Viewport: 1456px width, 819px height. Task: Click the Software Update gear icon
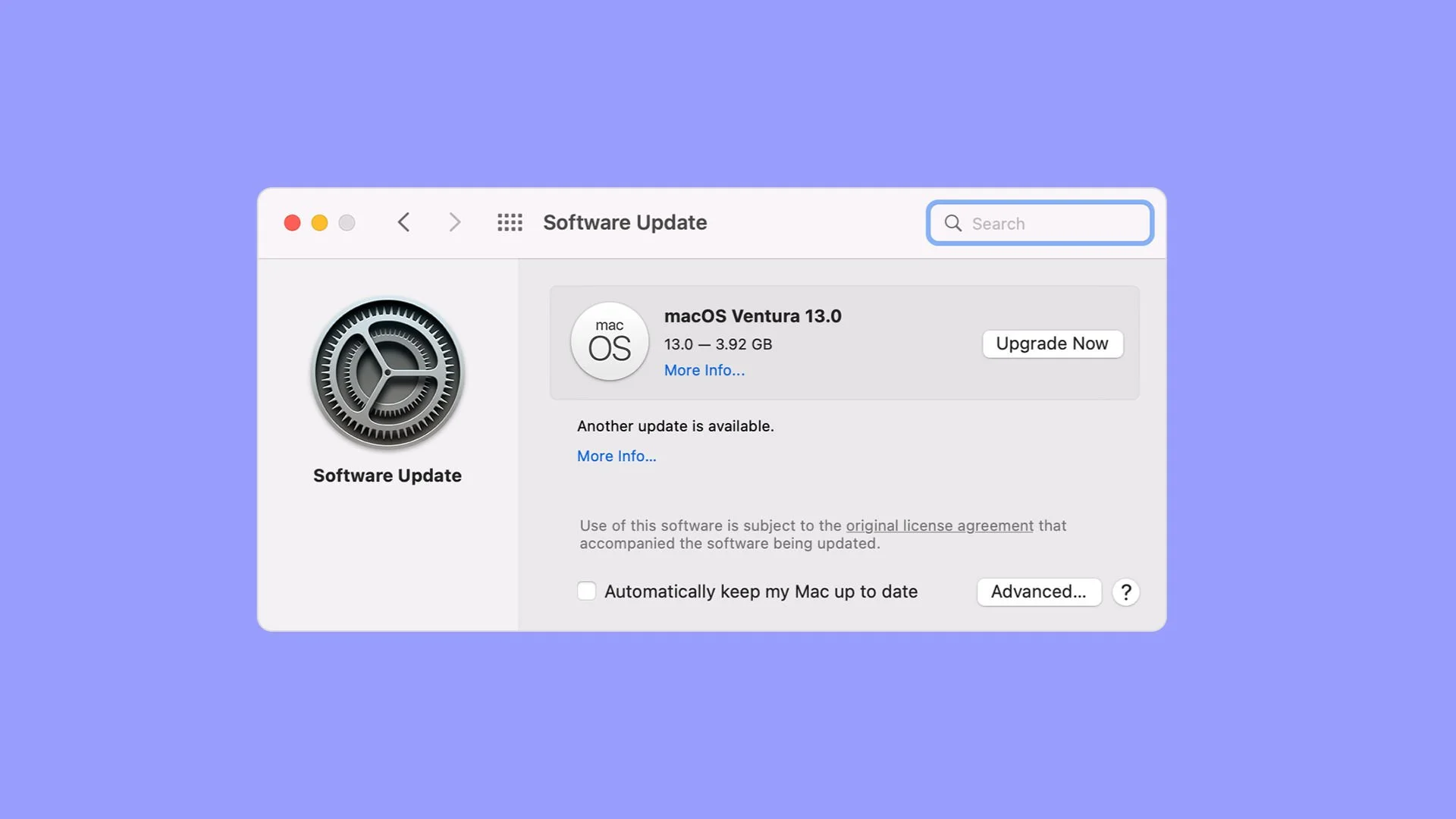[x=388, y=373]
